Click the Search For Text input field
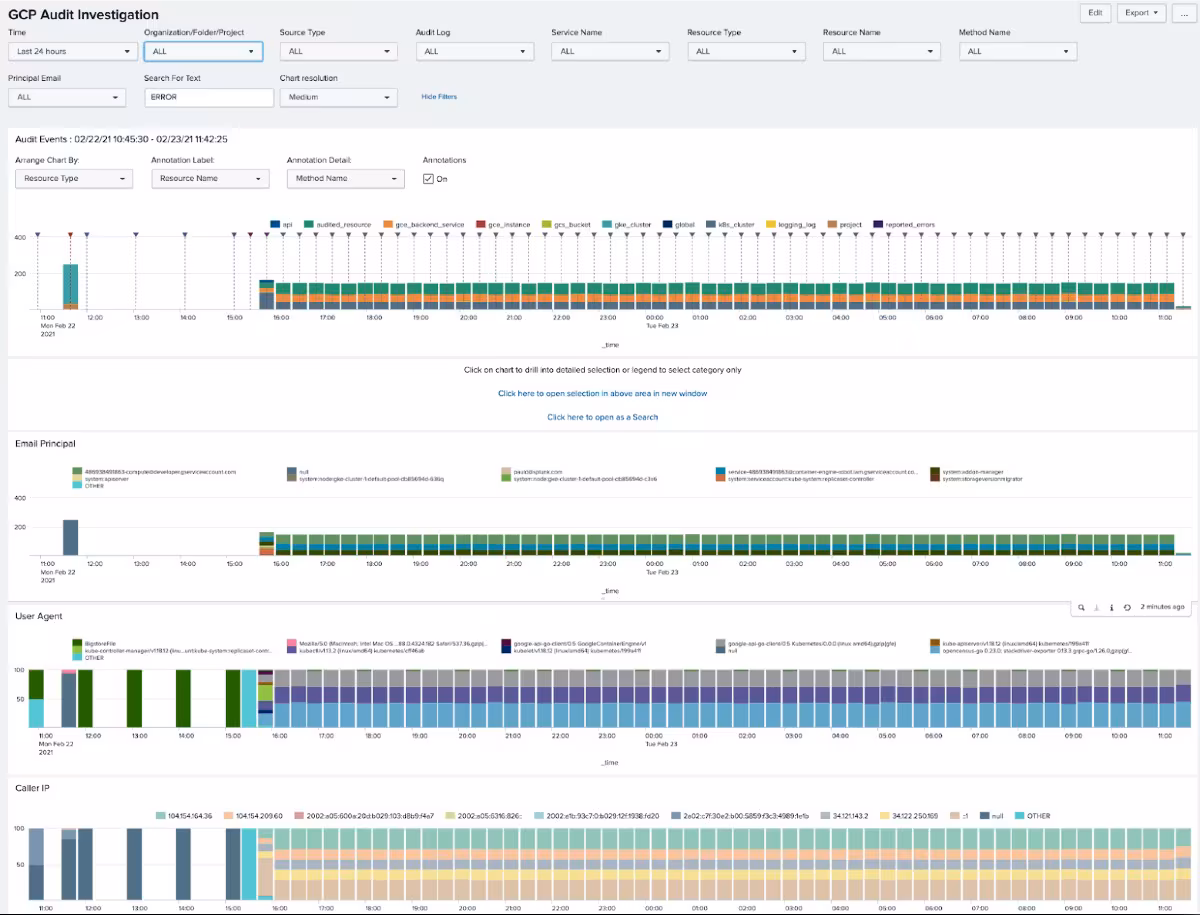Viewport: 1200px width, 918px height. [208, 97]
